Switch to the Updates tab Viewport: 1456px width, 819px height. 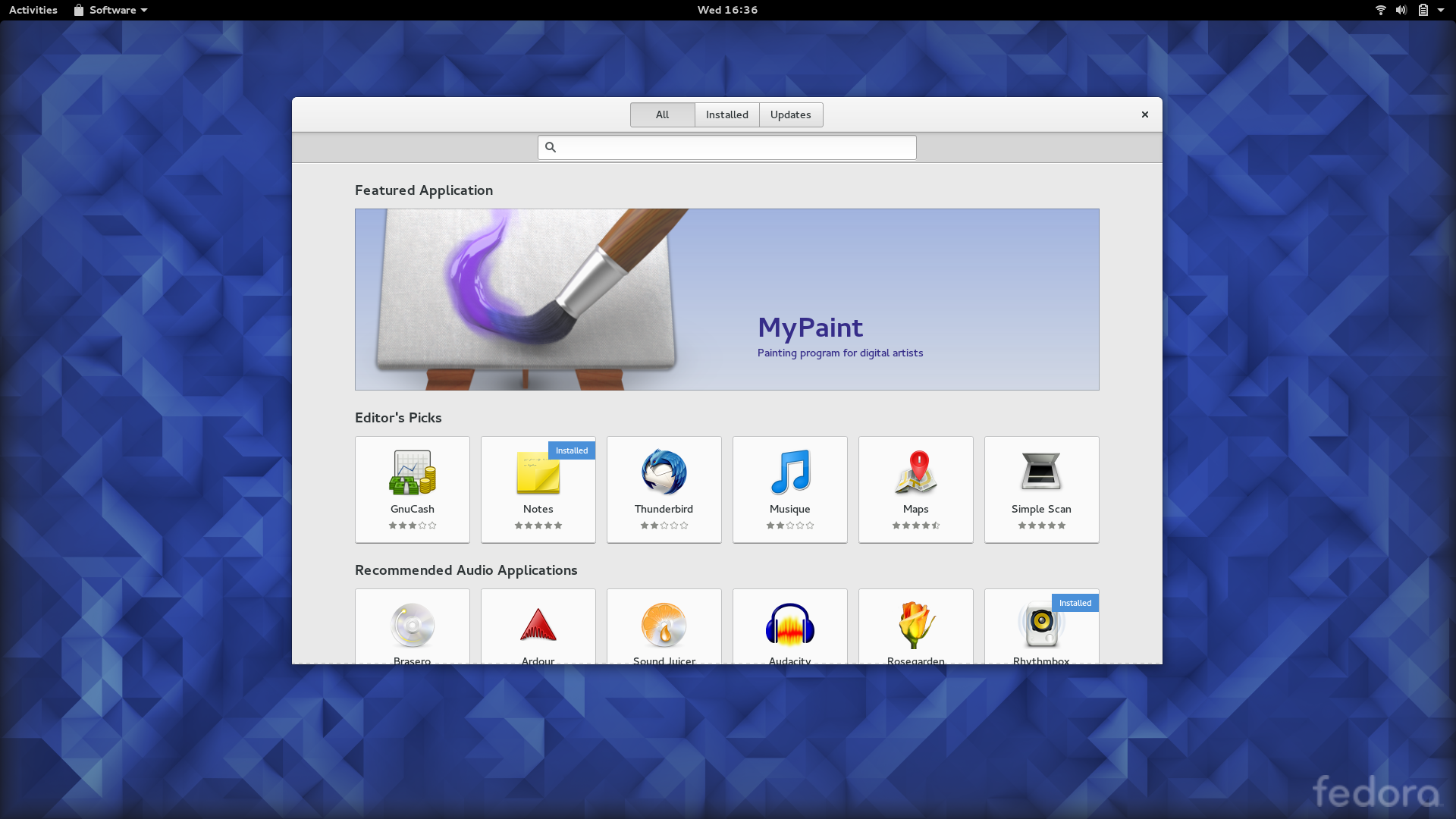click(791, 115)
